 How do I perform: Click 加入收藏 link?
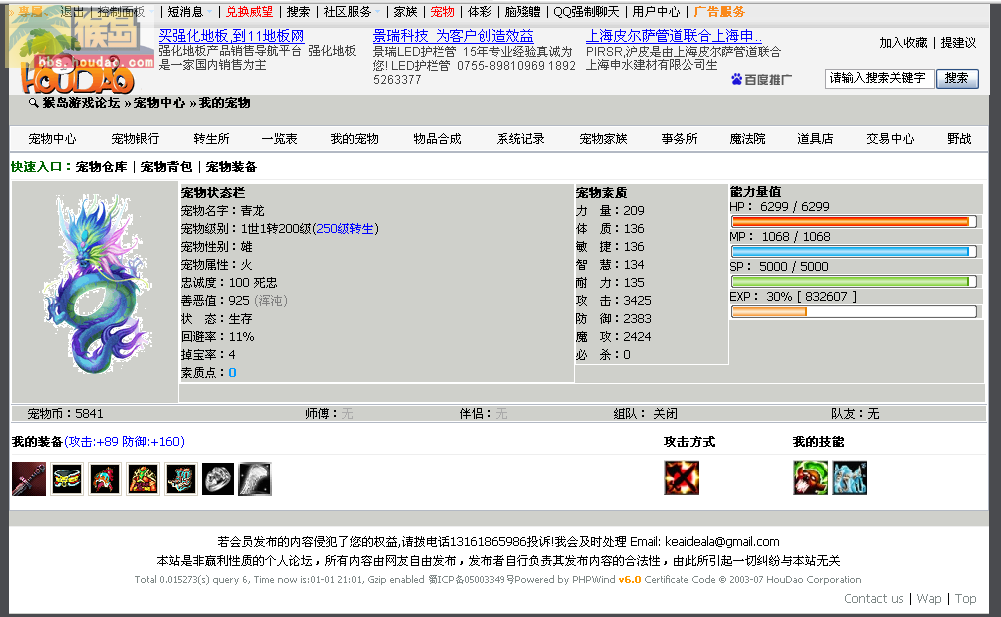(x=903, y=43)
